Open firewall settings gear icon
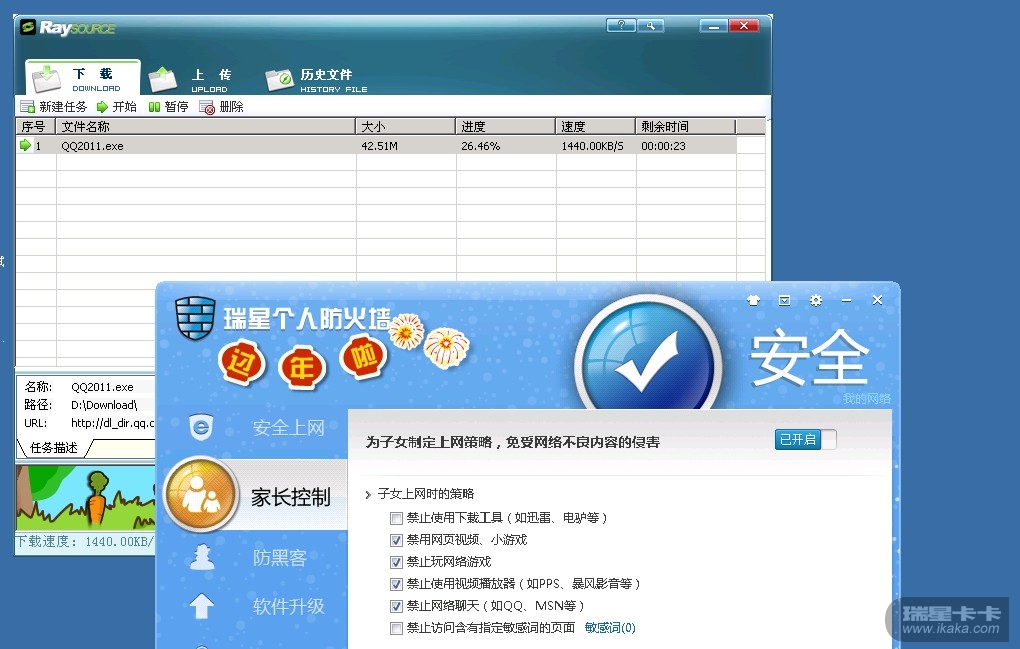This screenshot has height=649, width=1020. point(816,300)
